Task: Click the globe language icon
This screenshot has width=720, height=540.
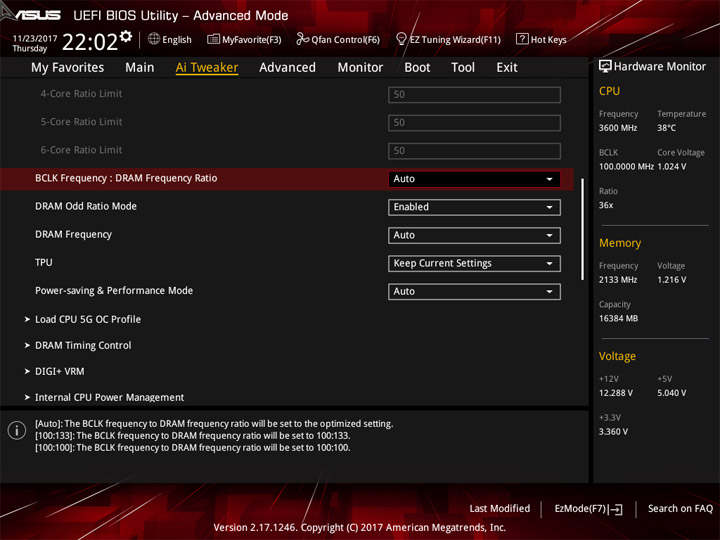Action: tap(154, 39)
